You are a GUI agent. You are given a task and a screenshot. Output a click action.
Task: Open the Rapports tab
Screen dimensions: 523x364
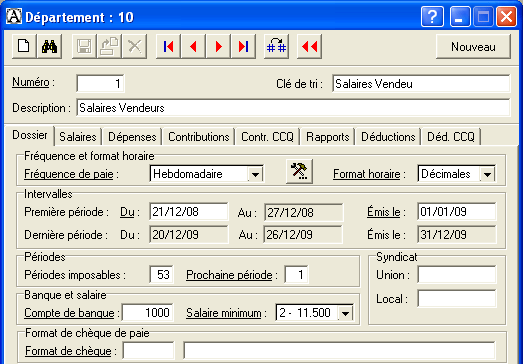pos(328,137)
